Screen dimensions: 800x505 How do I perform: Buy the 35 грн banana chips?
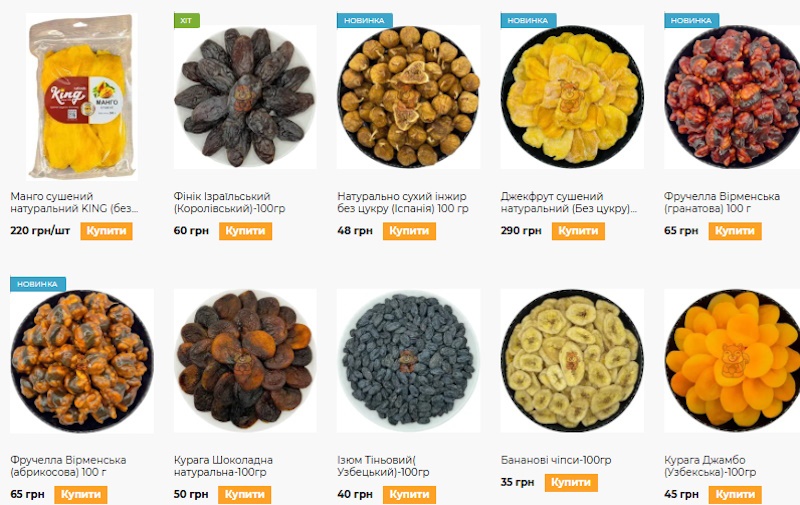point(571,483)
